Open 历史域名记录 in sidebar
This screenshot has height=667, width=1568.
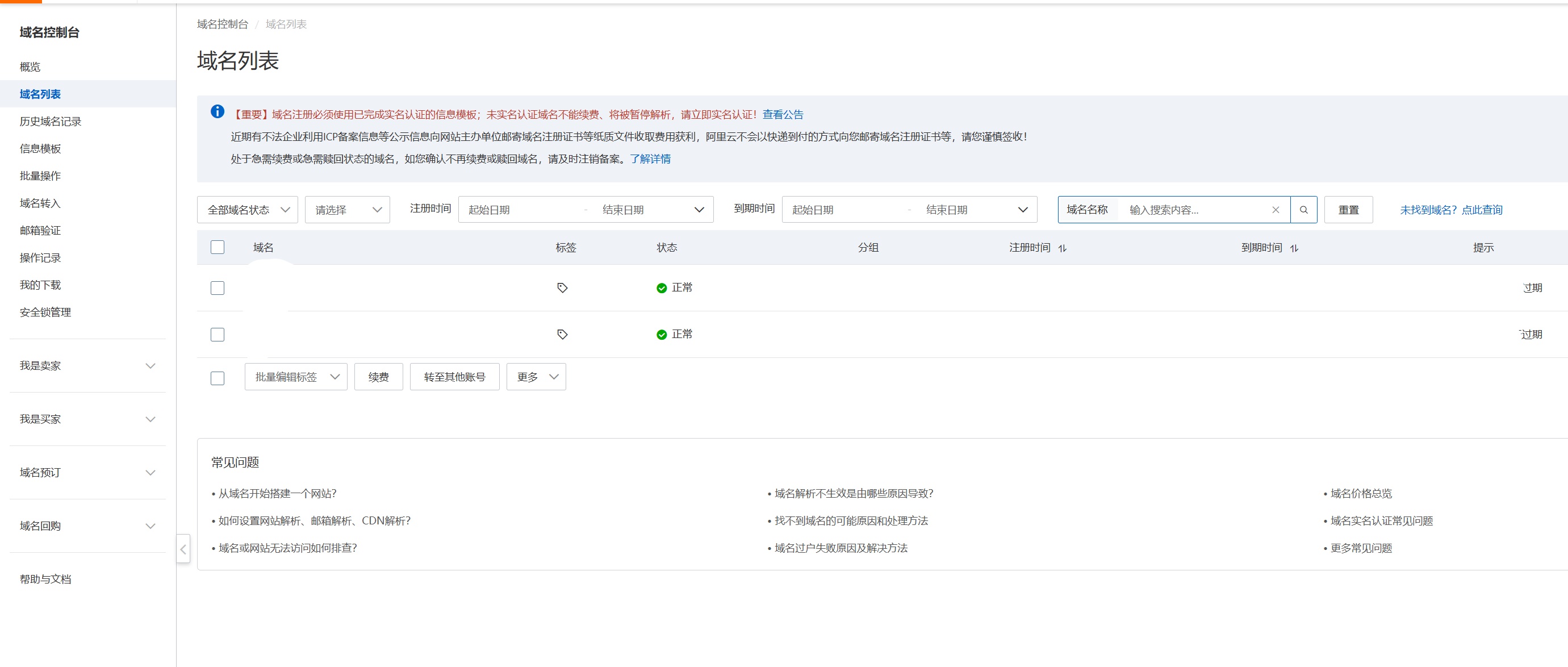(x=51, y=121)
